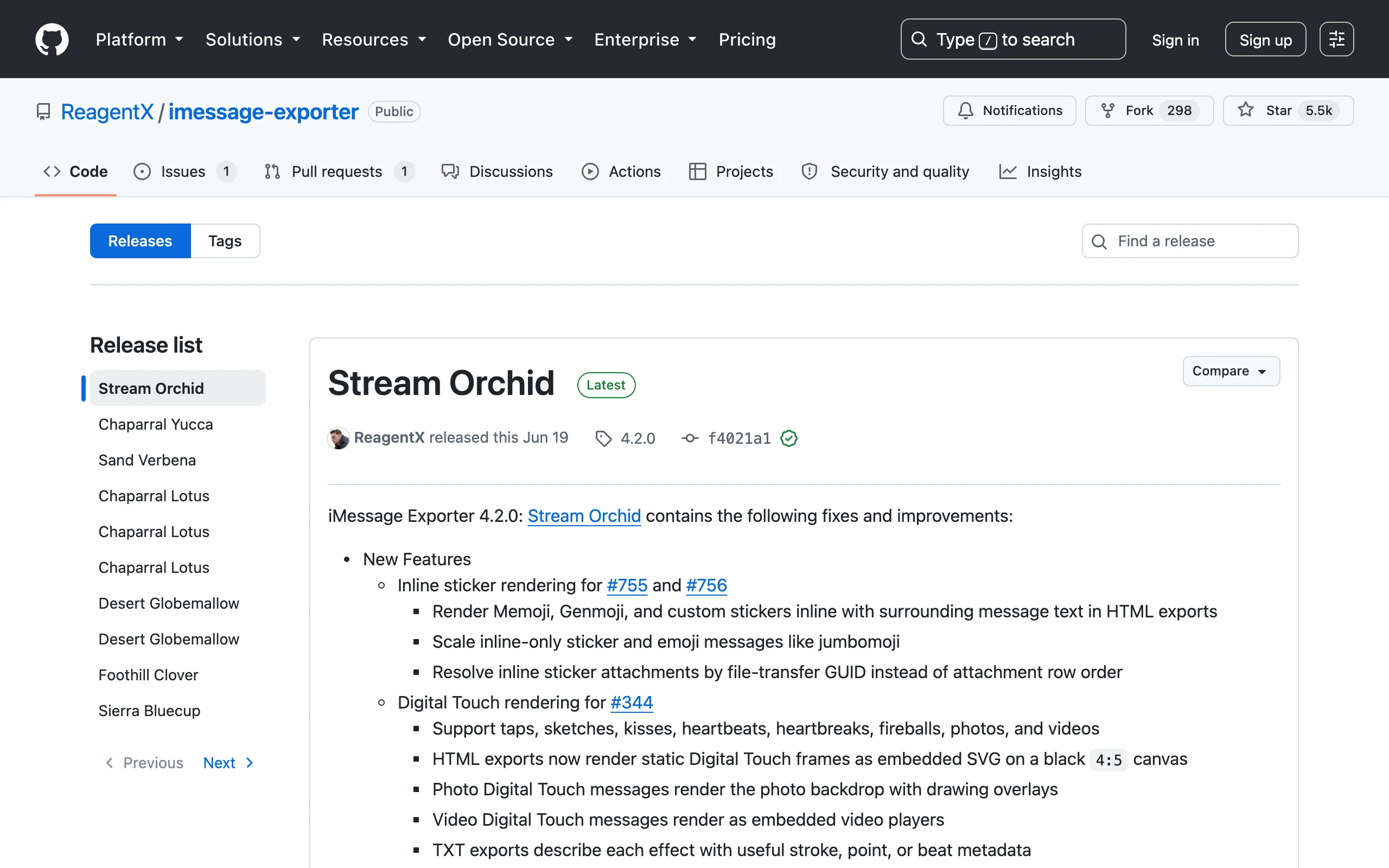1389x868 pixels.
Task: Switch to the Pull requests tab
Action: pos(340,171)
